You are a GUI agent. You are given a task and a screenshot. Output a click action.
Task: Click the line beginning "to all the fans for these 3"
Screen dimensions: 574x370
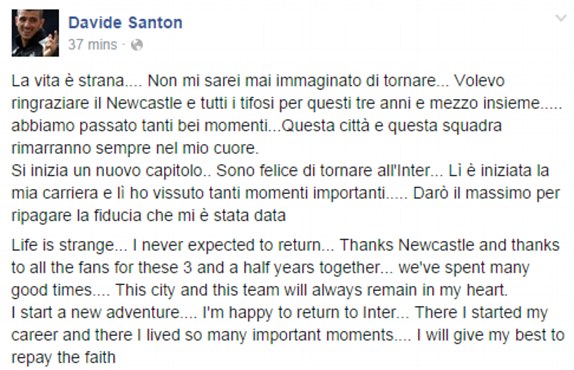pyautogui.click(x=271, y=268)
